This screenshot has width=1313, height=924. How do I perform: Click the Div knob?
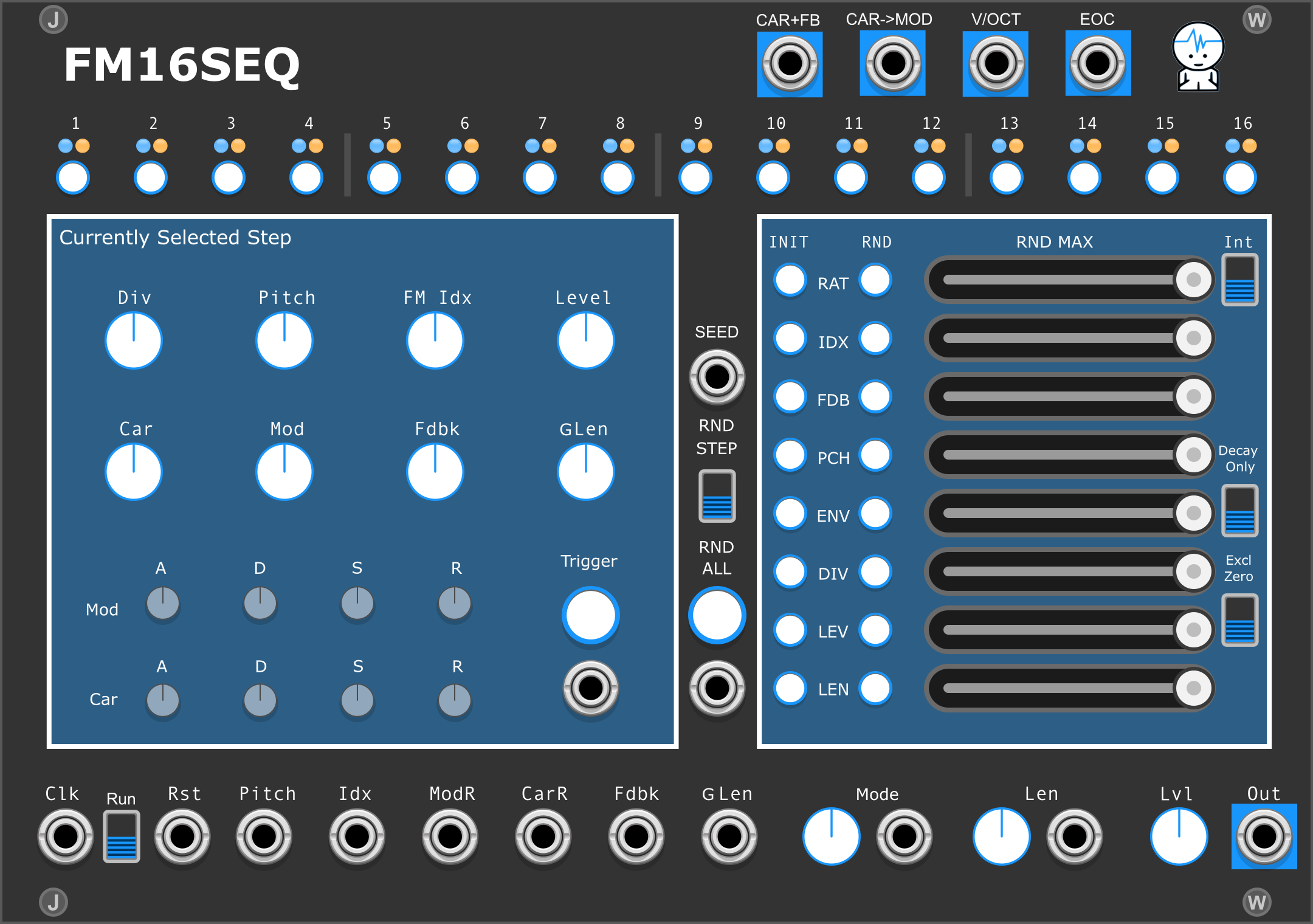[x=134, y=340]
